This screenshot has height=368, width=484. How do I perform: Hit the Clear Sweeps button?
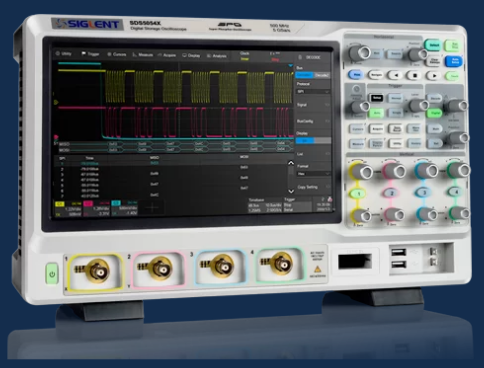(434, 61)
